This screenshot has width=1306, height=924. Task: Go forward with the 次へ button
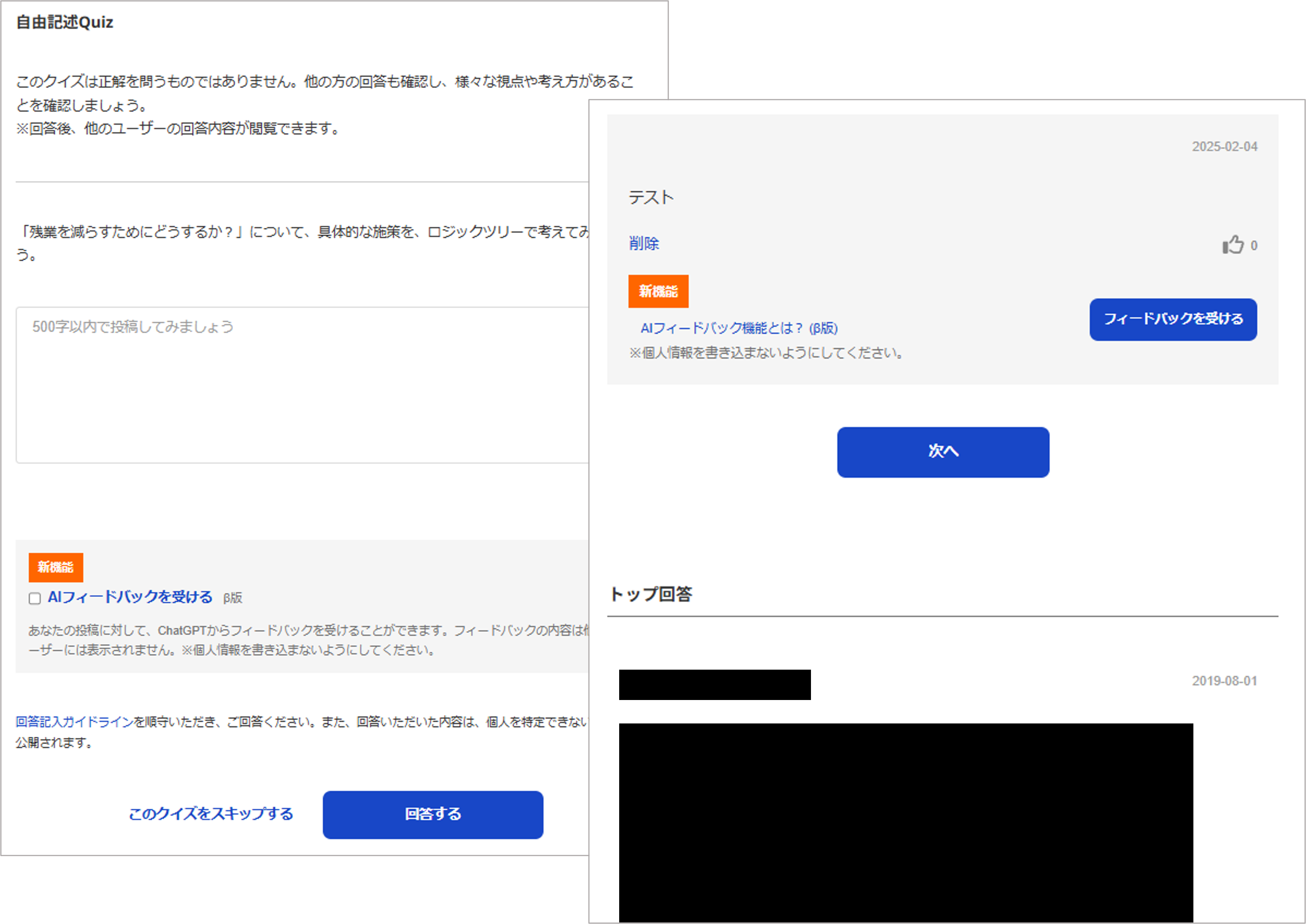[x=943, y=452]
